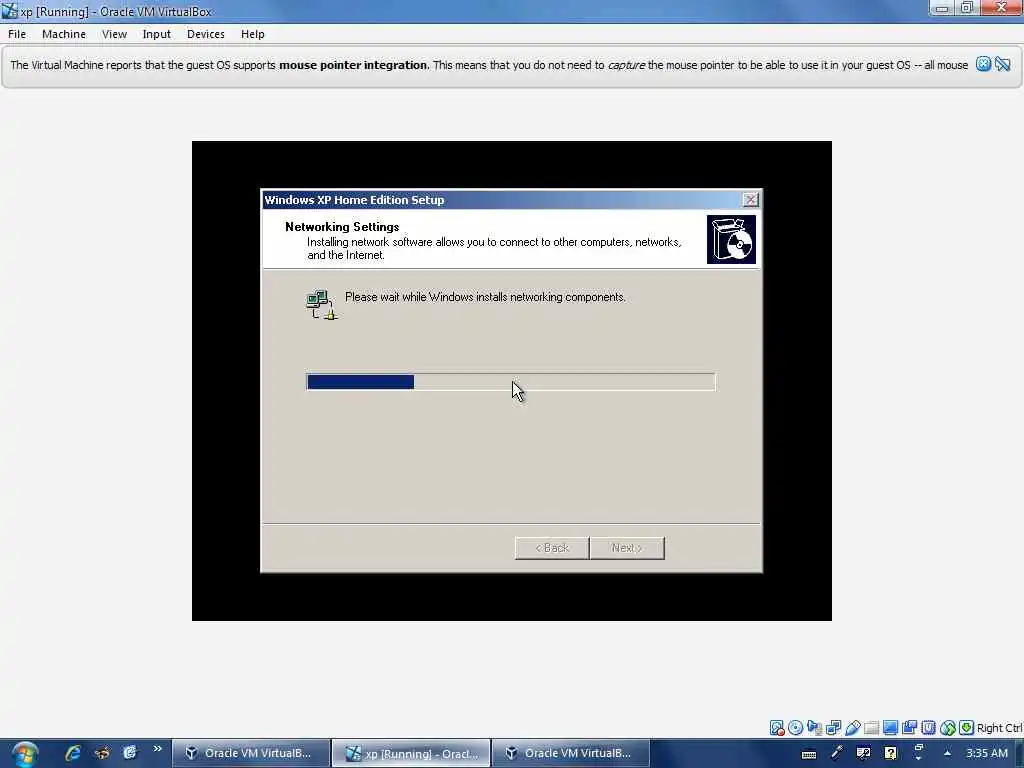
Task: Click the second quick launch icon
Action: (102, 753)
